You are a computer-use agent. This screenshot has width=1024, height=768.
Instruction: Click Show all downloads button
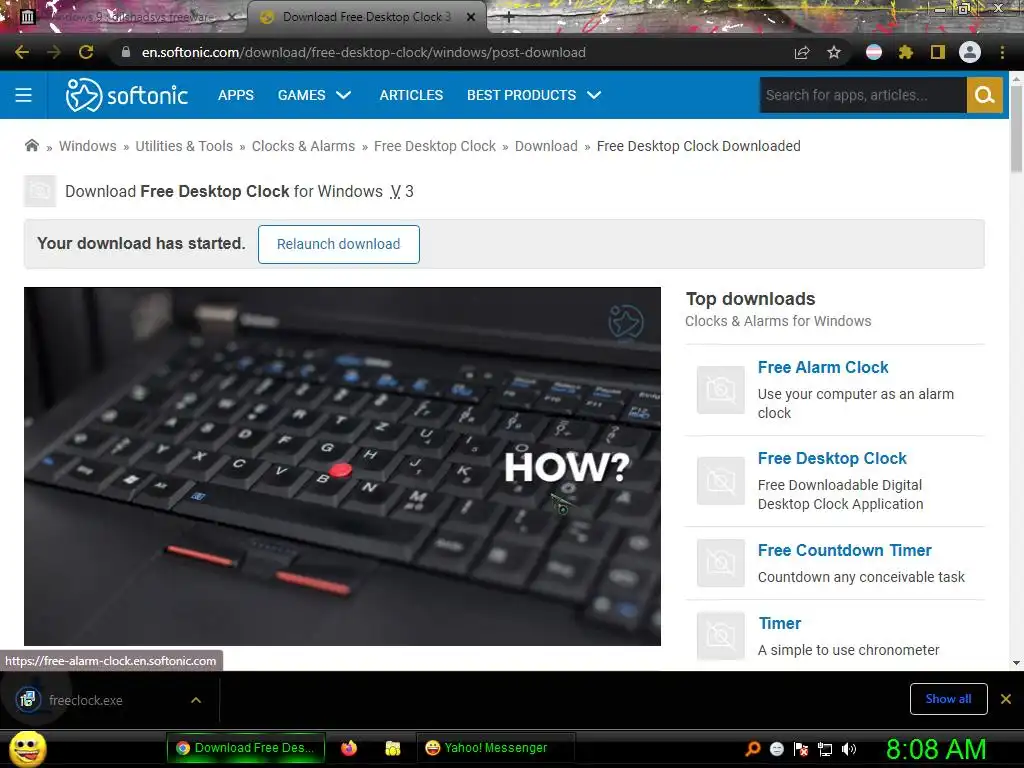pos(948,699)
